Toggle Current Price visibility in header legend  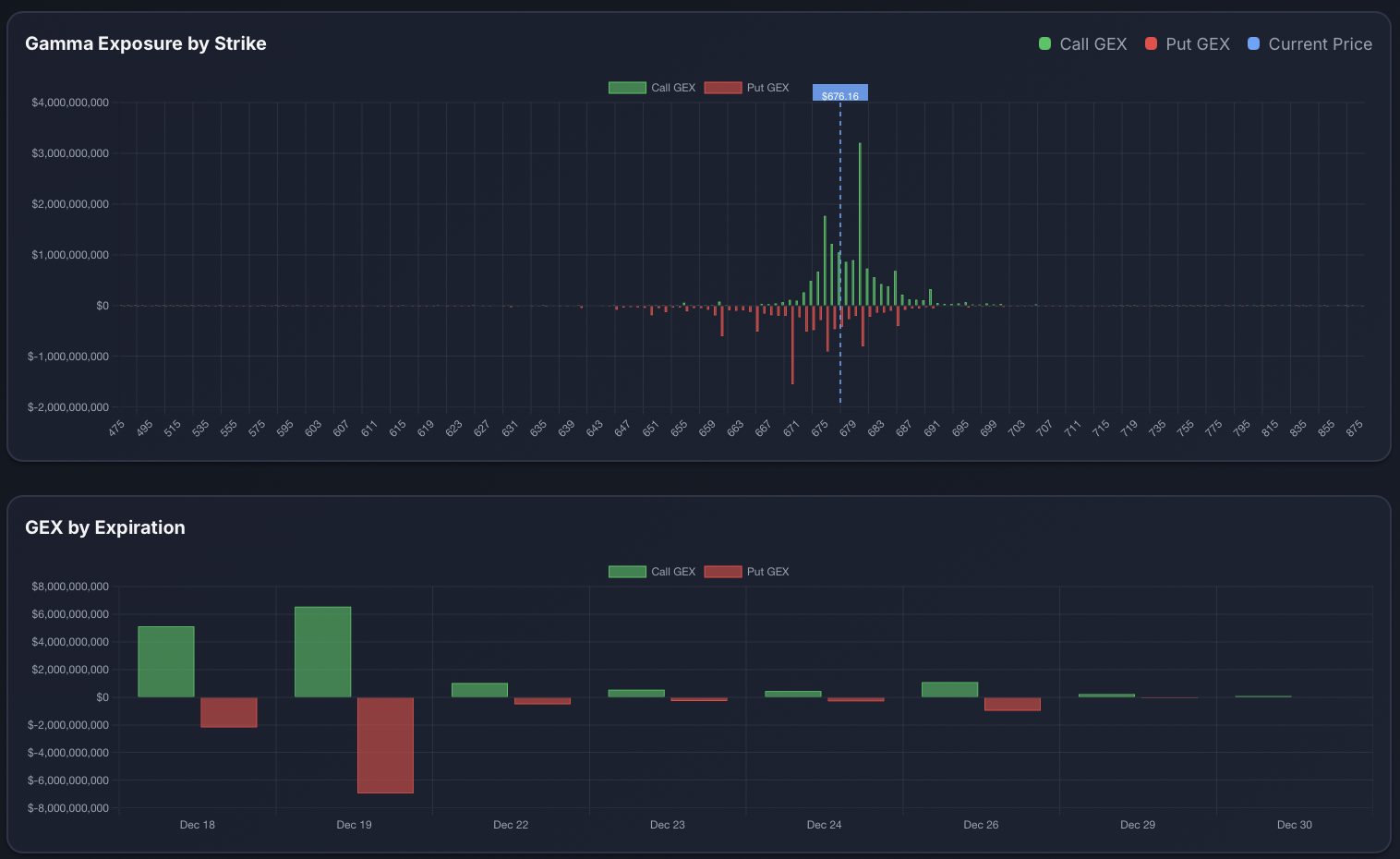point(1309,43)
